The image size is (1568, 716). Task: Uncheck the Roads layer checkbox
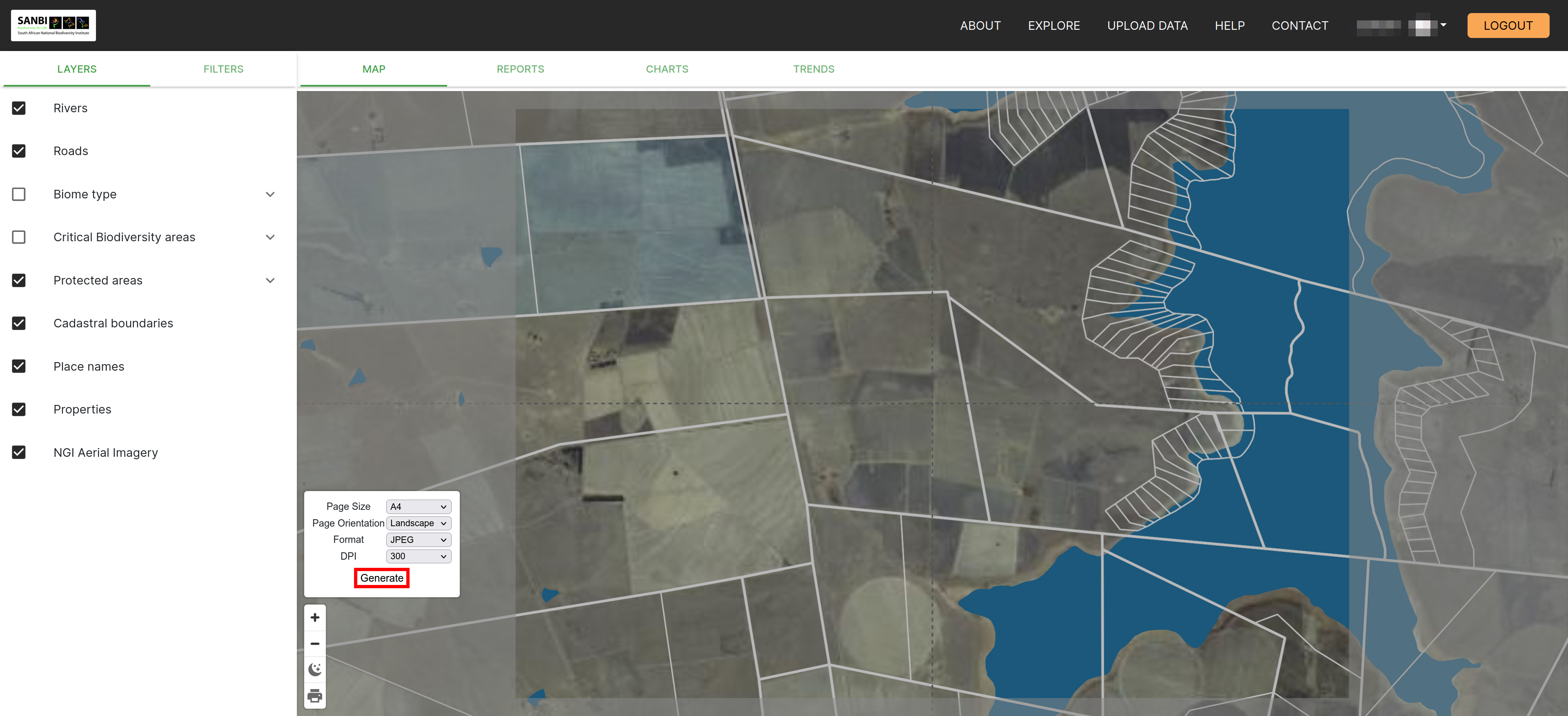click(x=19, y=151)
